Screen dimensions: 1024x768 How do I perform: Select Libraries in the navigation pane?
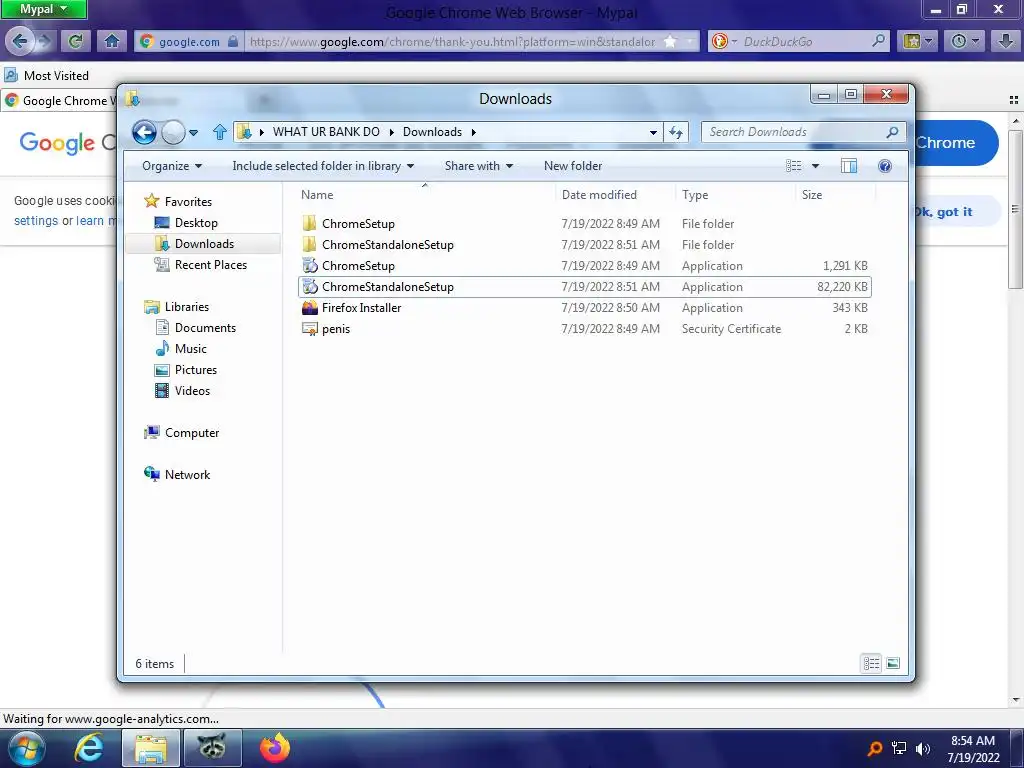click(x=187, y=307)
